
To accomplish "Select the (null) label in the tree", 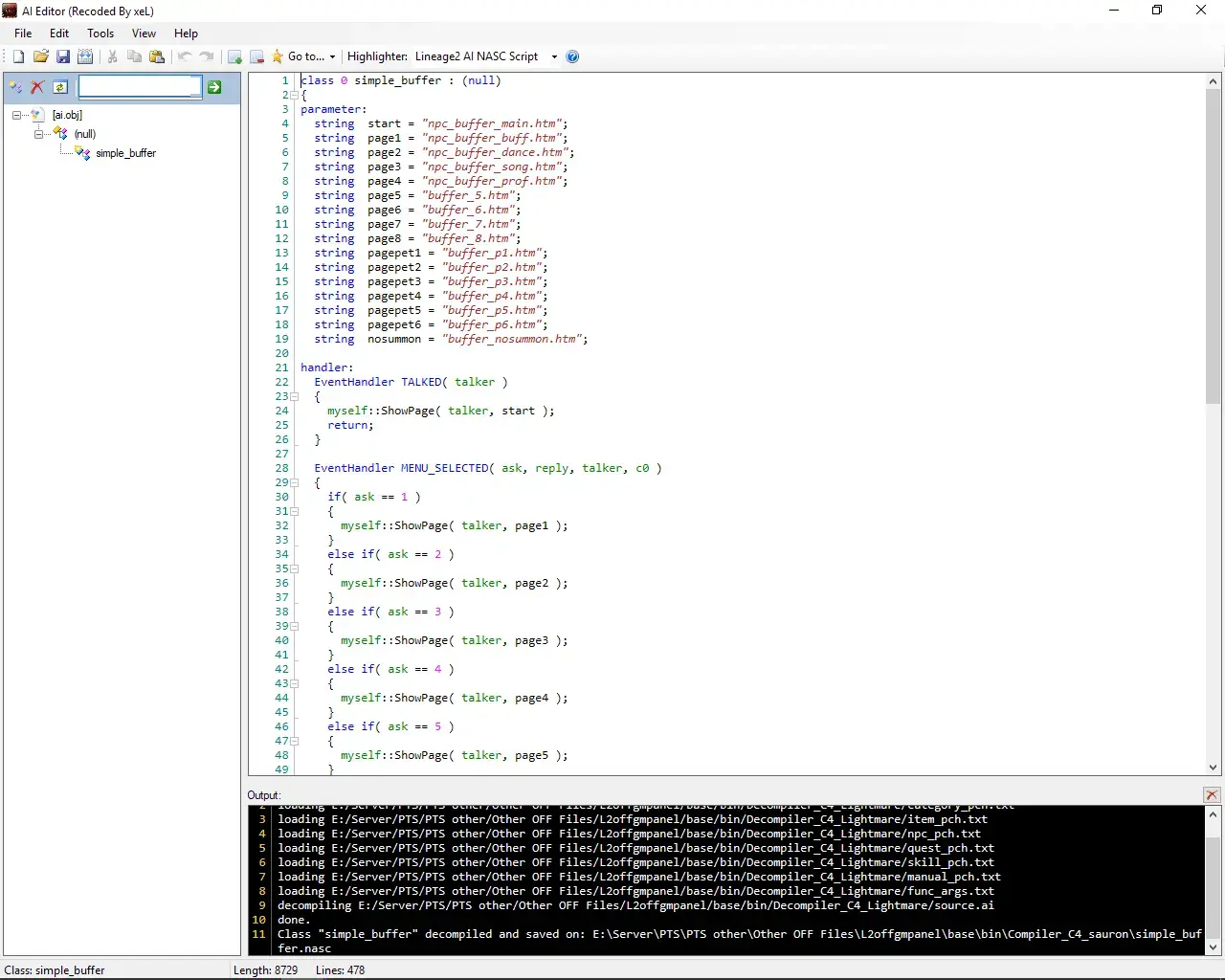I will coord(85,134).
